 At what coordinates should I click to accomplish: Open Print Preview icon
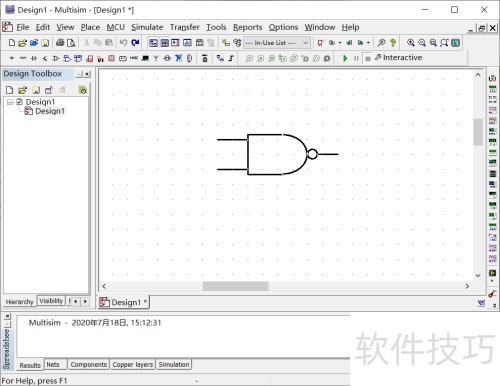(71, 43)
